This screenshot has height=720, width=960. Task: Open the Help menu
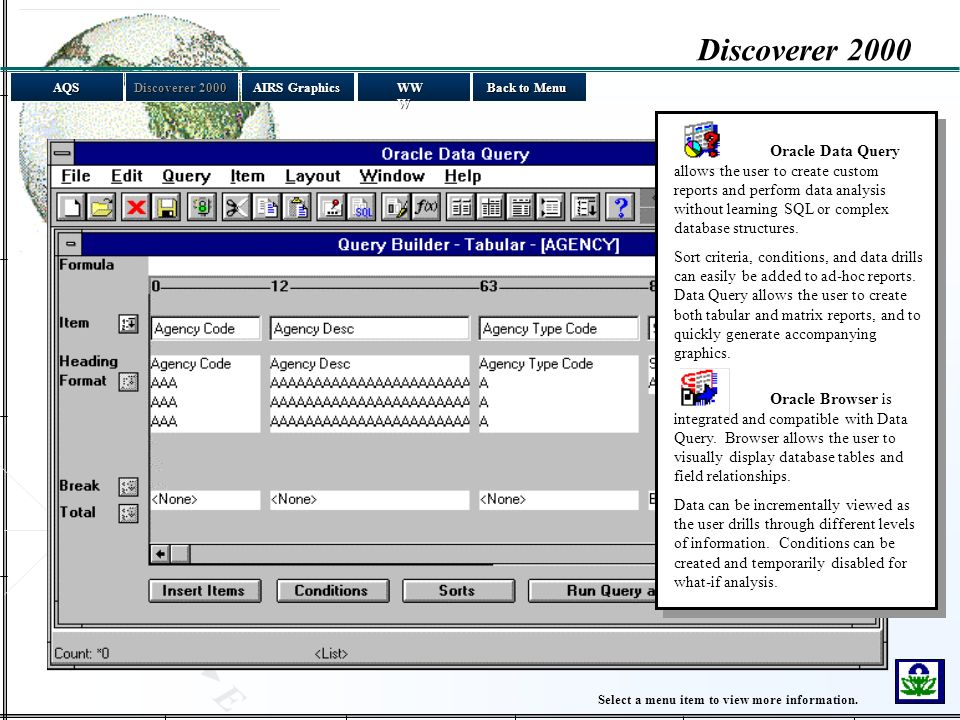[463, 176]
